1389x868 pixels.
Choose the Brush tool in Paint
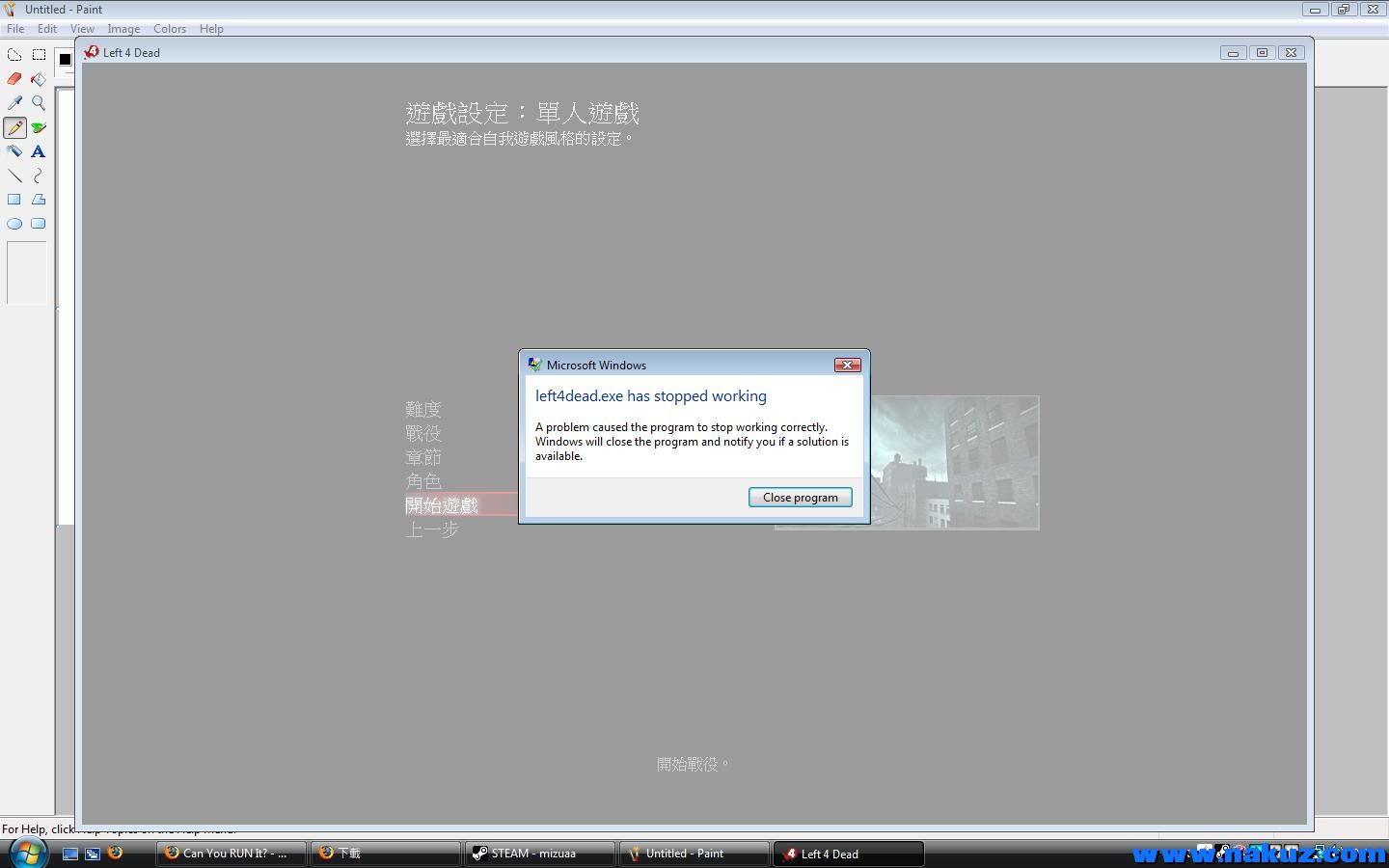click(39, 127)
